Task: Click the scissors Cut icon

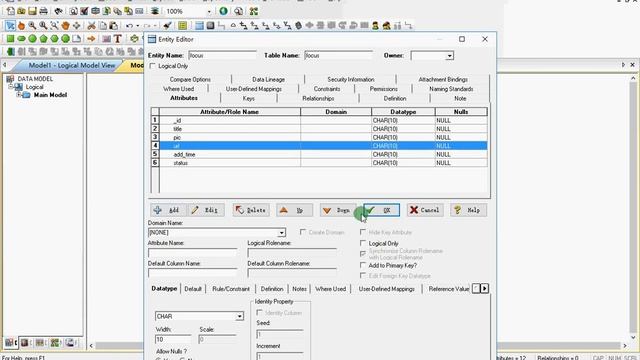Action: pyautogui.click(x=91, y=26)
